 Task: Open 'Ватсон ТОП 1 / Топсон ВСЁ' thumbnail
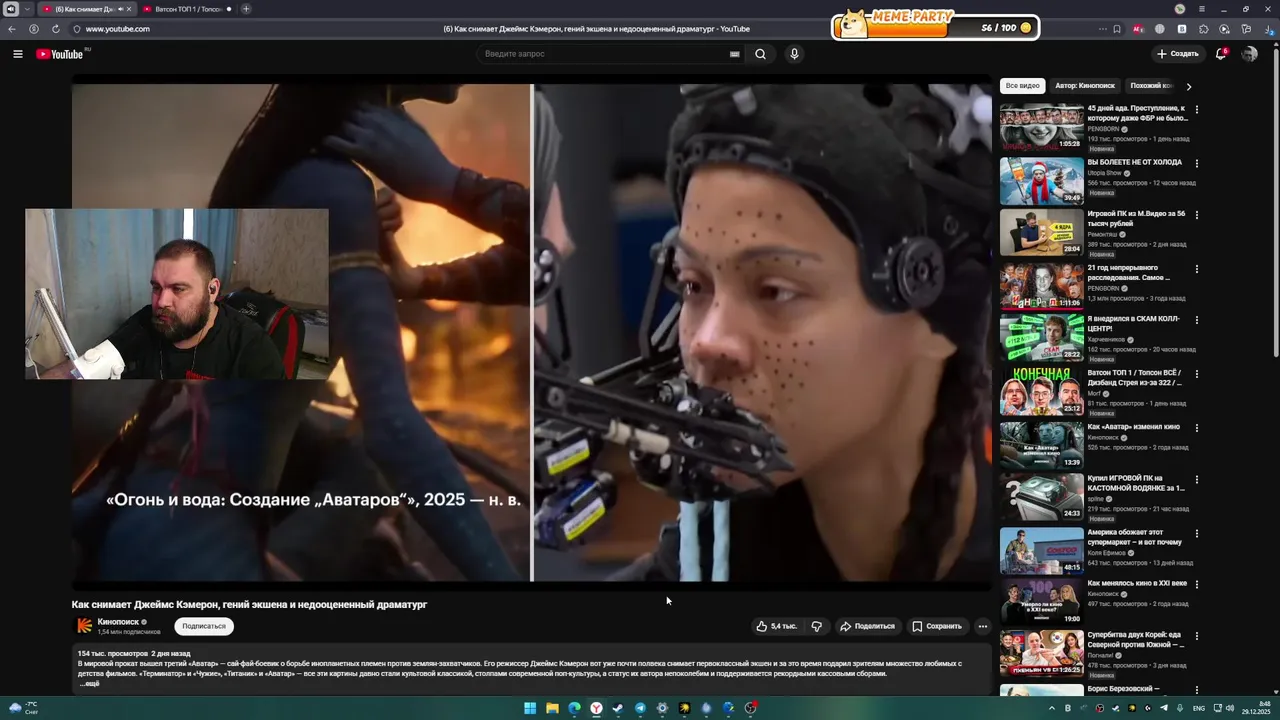(1041, 392)
